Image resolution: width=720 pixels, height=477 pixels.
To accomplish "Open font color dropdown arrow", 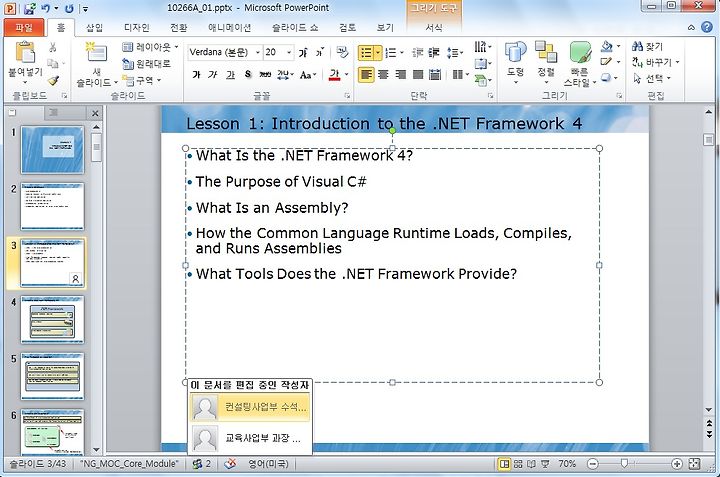I will point(347,74).
